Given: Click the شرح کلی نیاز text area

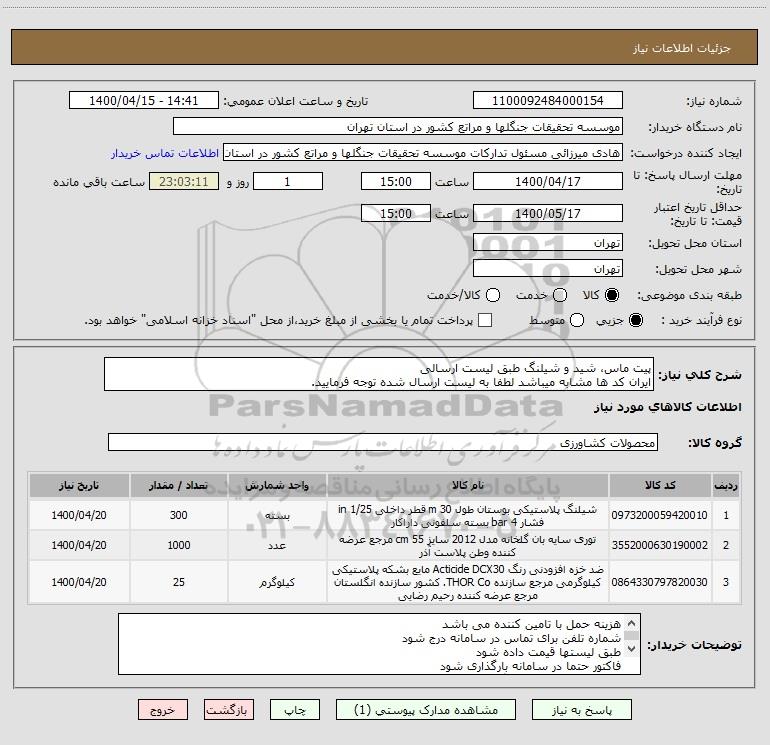Looking at the screenshot, I should click(379, 374).
